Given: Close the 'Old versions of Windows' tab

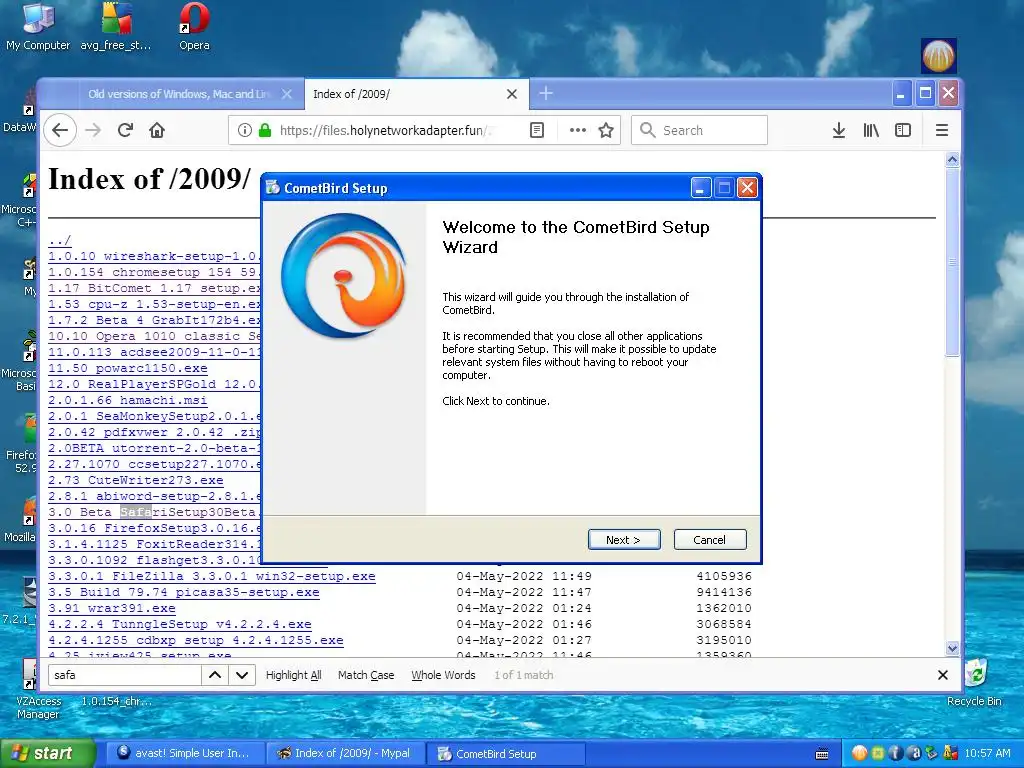Looking at the screenshot, I should 287,94.
